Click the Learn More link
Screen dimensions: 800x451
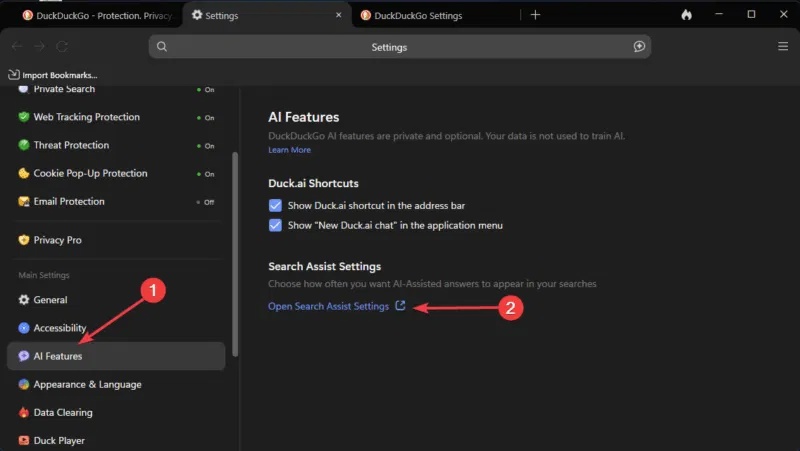(289, 150)
